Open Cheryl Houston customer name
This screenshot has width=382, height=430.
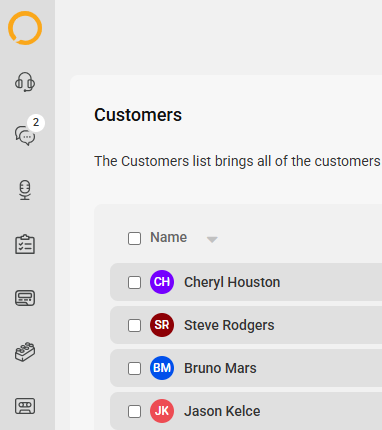pyautogui.click(x=232, y=282)
